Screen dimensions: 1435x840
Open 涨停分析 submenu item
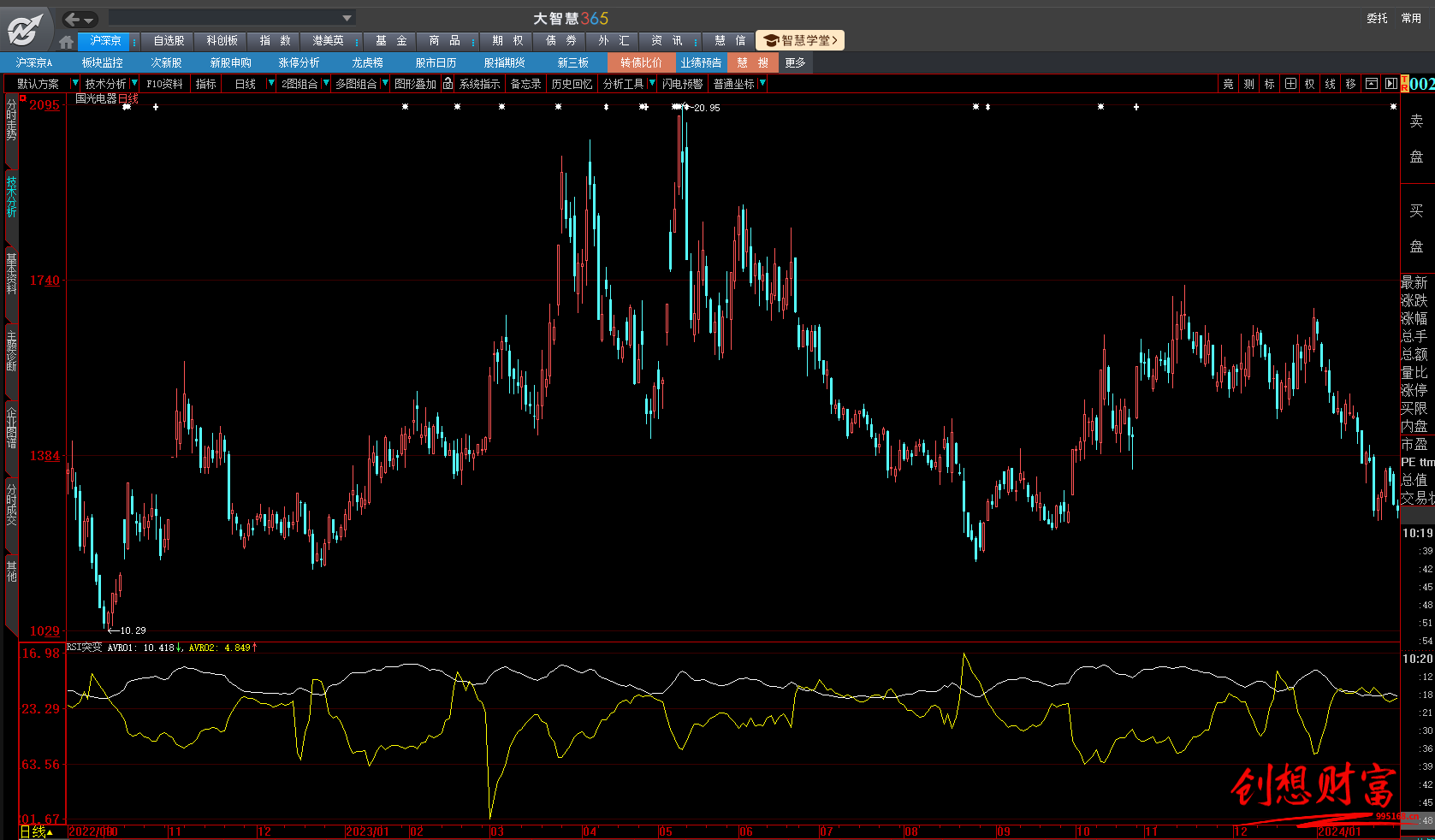coord(299,62)
